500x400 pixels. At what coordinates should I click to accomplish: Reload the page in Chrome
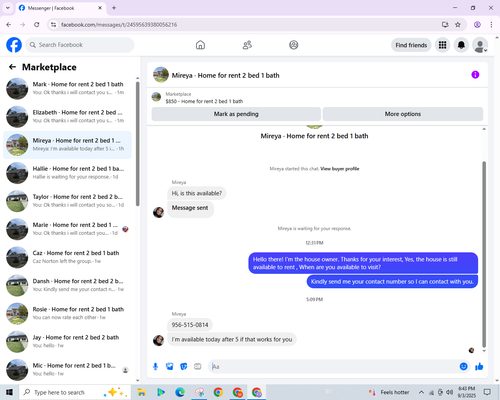(37, 25)
